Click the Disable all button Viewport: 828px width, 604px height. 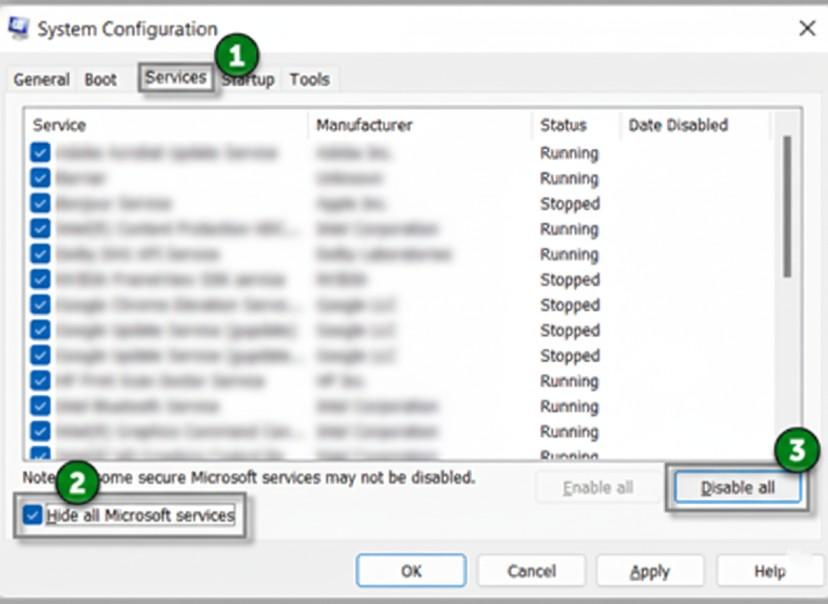pos(737,487)
